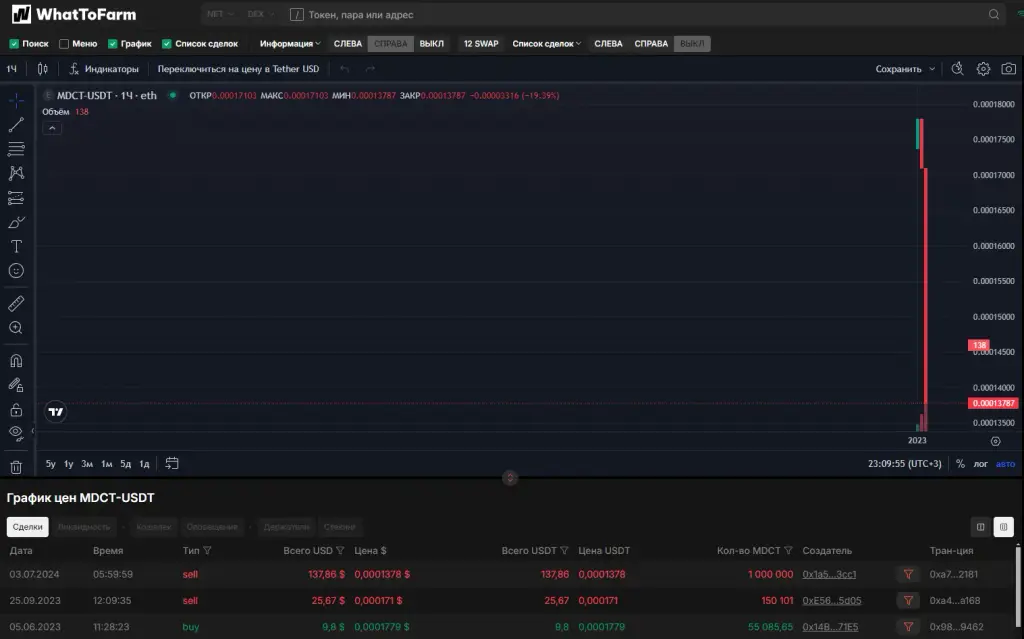Toggle stay-in-drawing-mode pencil lock

pyautogui.click(x=16, y=385)
